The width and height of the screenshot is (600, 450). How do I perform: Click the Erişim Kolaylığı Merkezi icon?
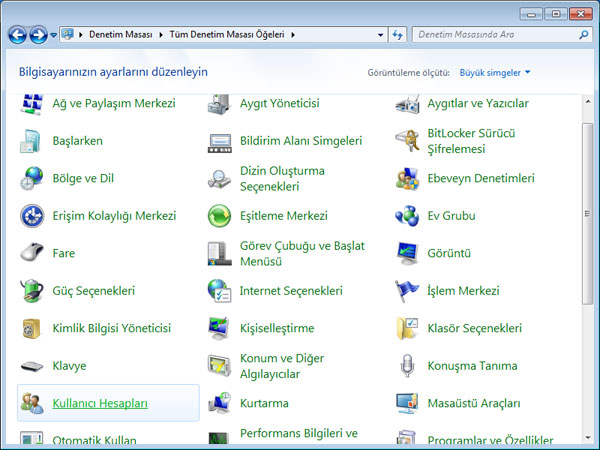(x=32, y=216)
